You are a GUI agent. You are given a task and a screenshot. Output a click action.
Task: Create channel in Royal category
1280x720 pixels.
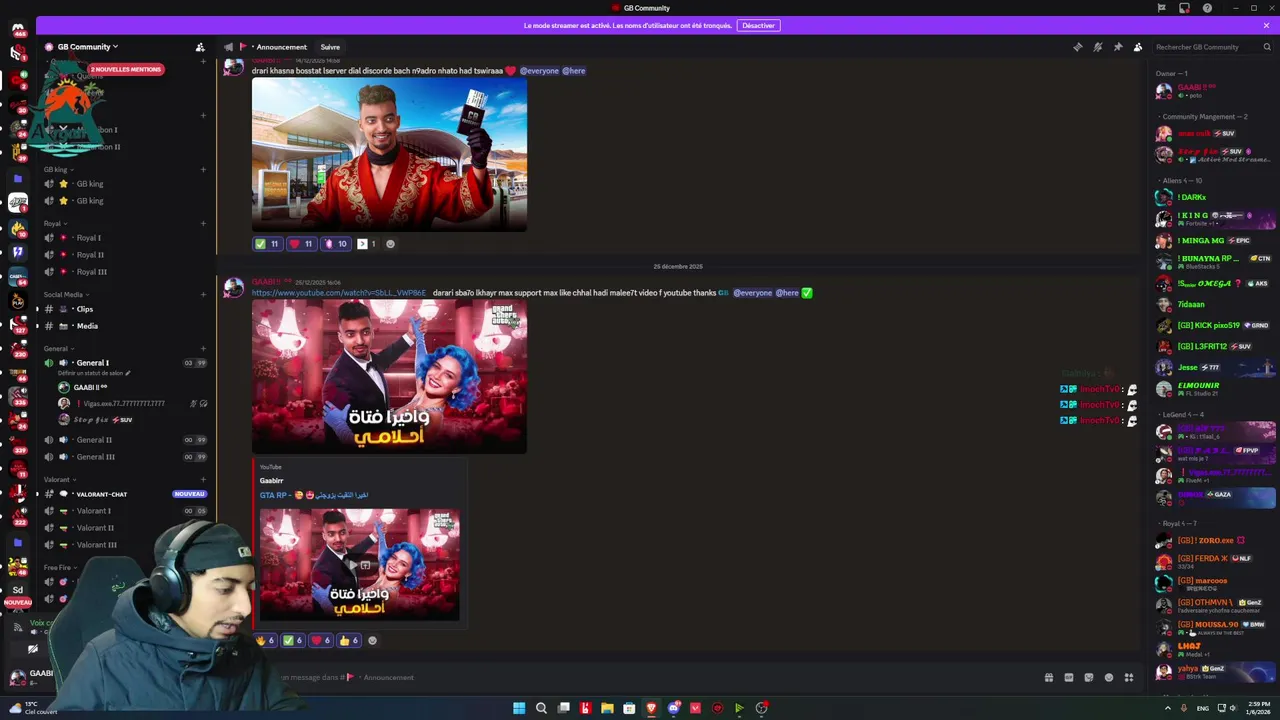(203, 223)
